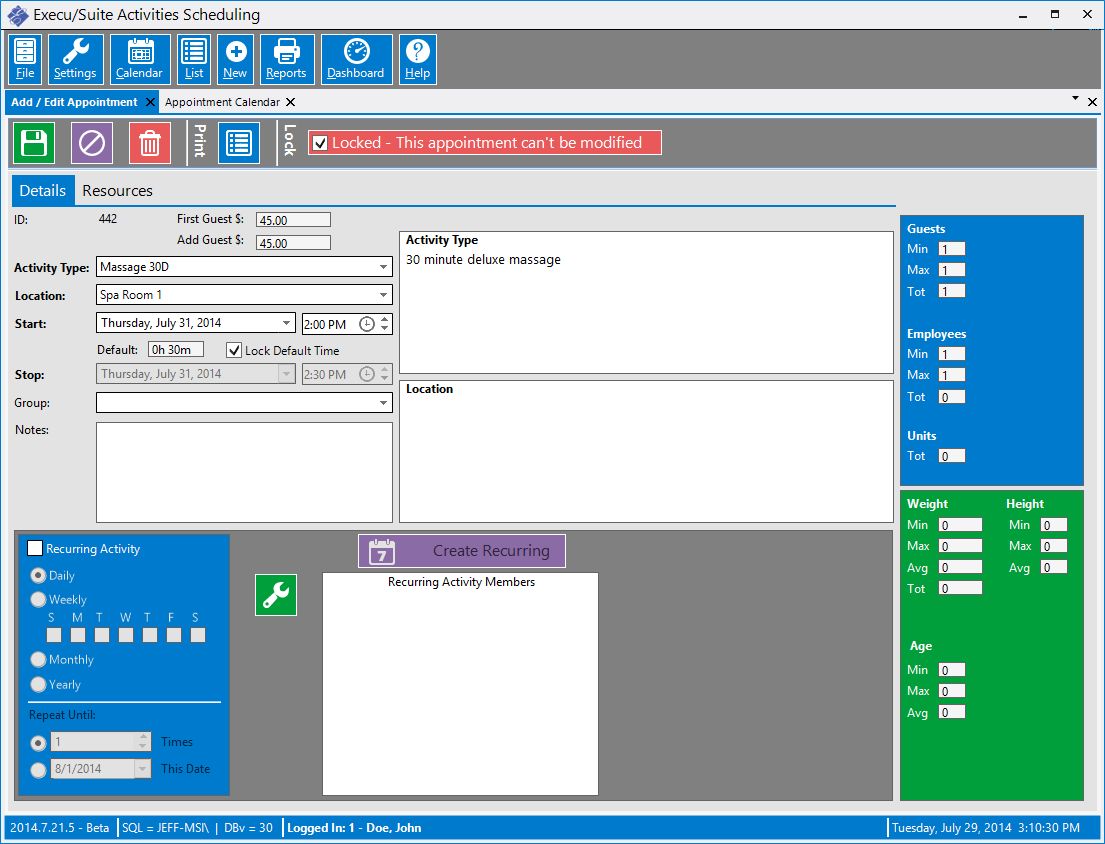Viewport: 1105px width, 844px height.
Task: Toggle Lock Default Time checkbox
Action: pos(234,350)
